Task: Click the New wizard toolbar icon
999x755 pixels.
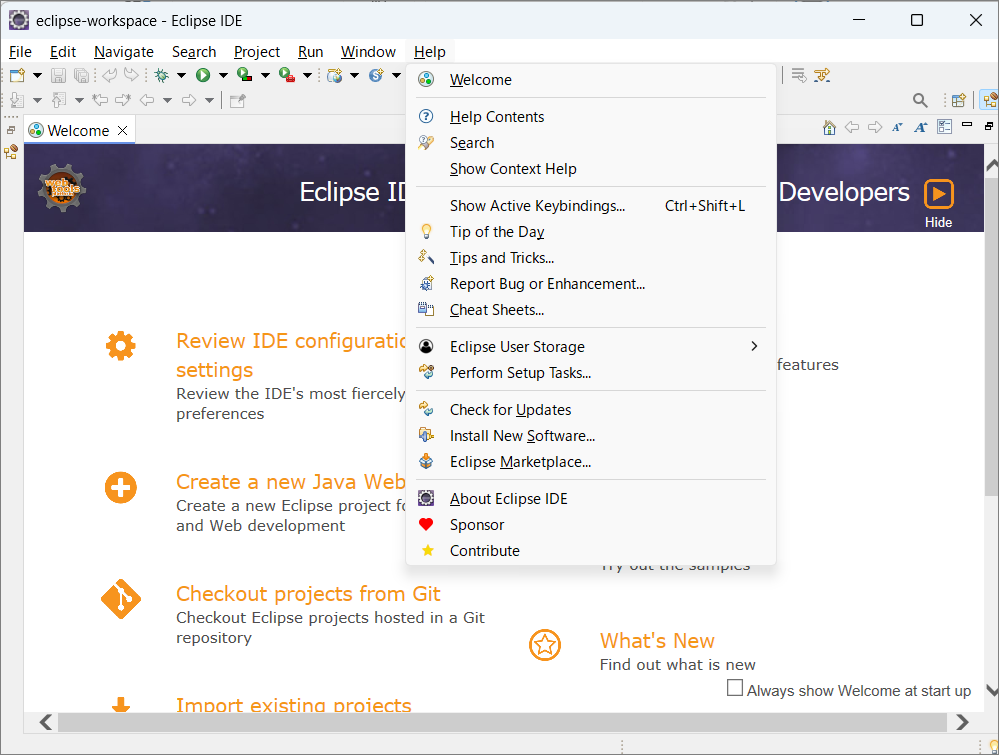Action: (x=17, y=75)
